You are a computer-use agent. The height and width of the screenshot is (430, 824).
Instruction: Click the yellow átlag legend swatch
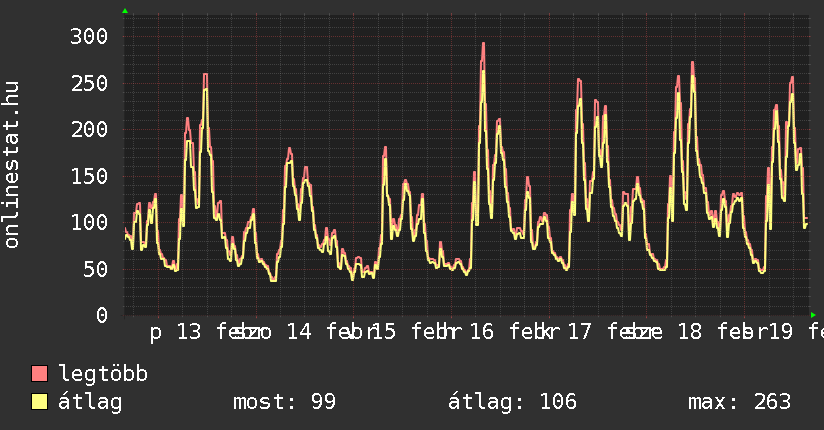tap(40, 402)
